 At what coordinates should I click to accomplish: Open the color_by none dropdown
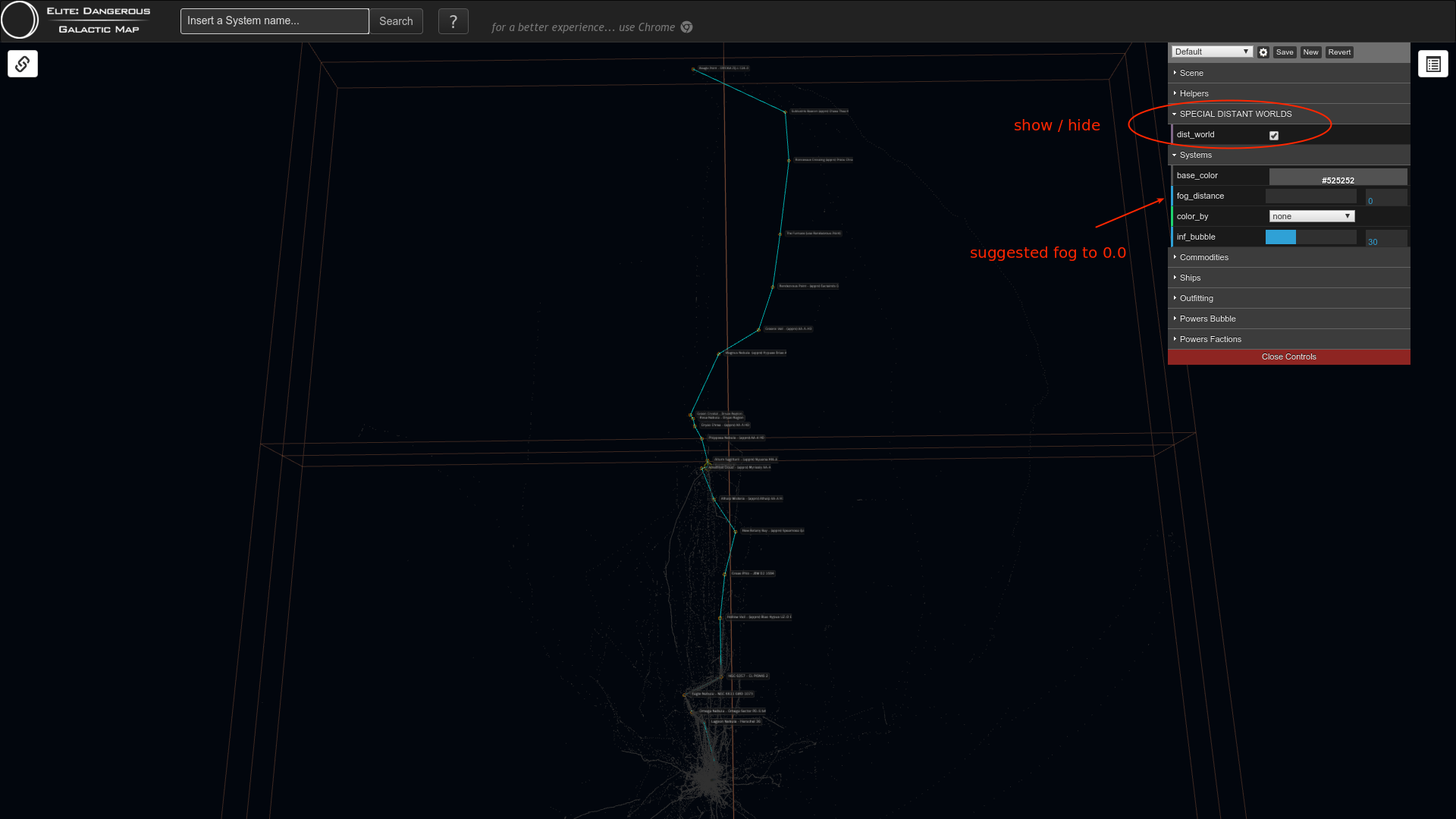[1312, 216]
